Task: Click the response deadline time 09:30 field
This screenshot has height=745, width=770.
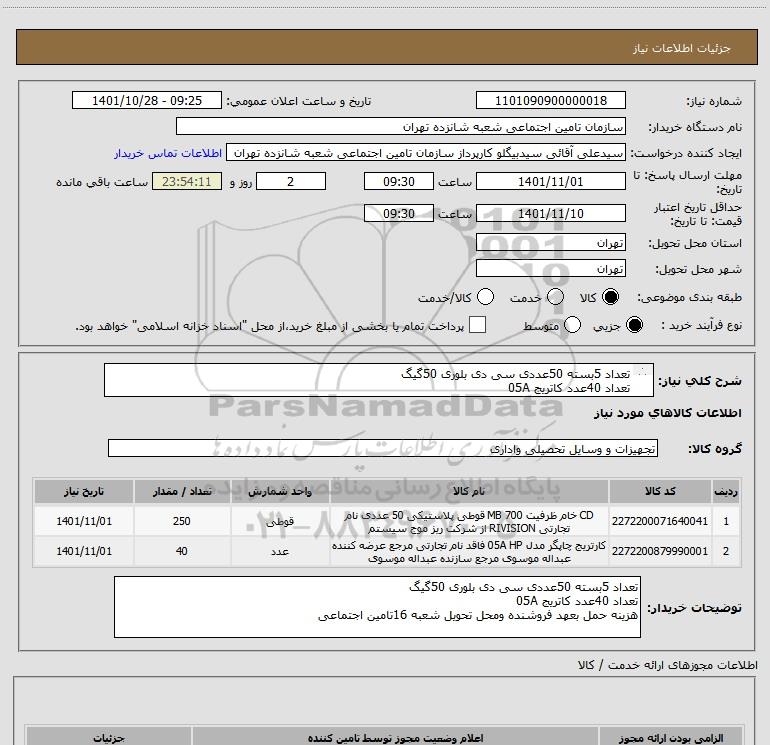Action: (x=399, y=181)
